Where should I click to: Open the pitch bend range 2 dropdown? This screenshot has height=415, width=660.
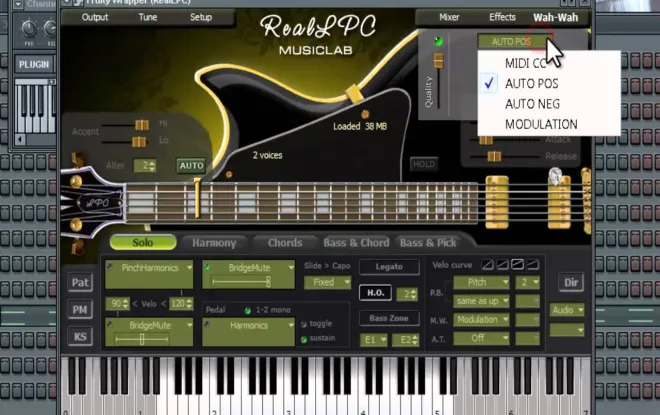[527, 282]
